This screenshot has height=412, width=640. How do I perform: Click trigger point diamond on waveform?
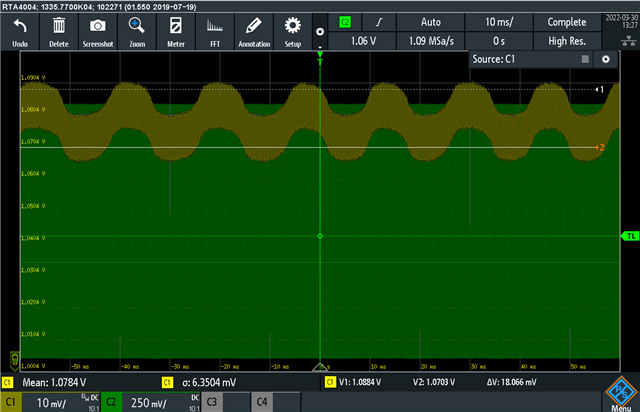point(320,236)
